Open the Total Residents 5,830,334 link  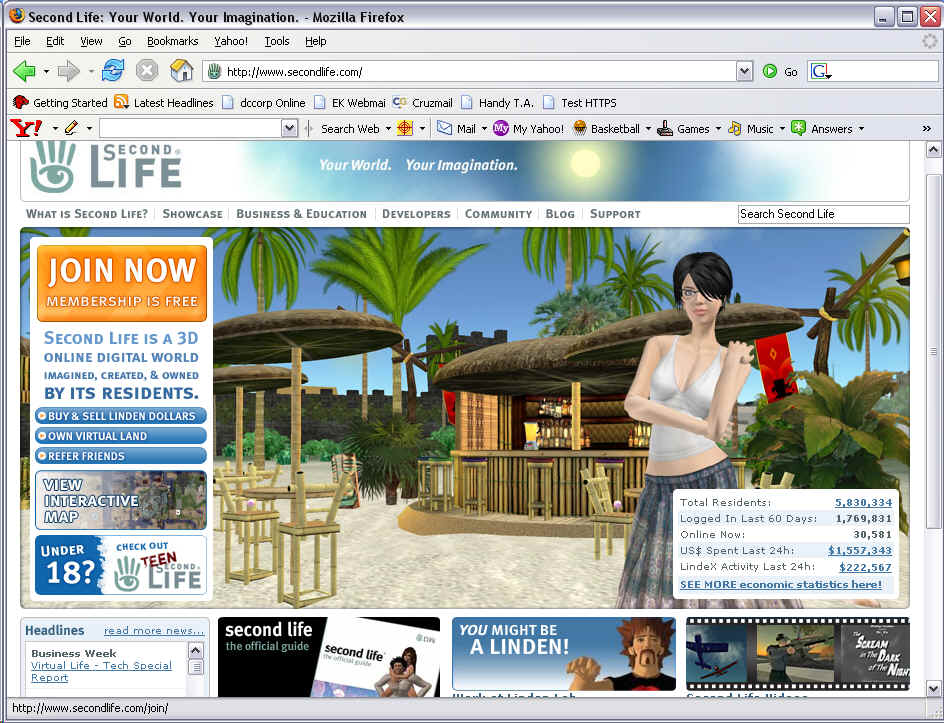[863, 502]
